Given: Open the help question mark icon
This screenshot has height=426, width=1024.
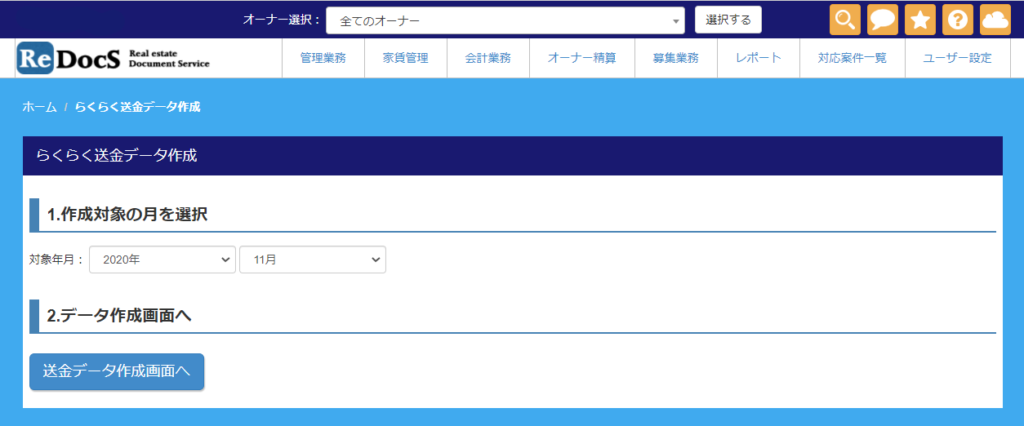Looking at the screenshot, I should click(x=958, y=20).
